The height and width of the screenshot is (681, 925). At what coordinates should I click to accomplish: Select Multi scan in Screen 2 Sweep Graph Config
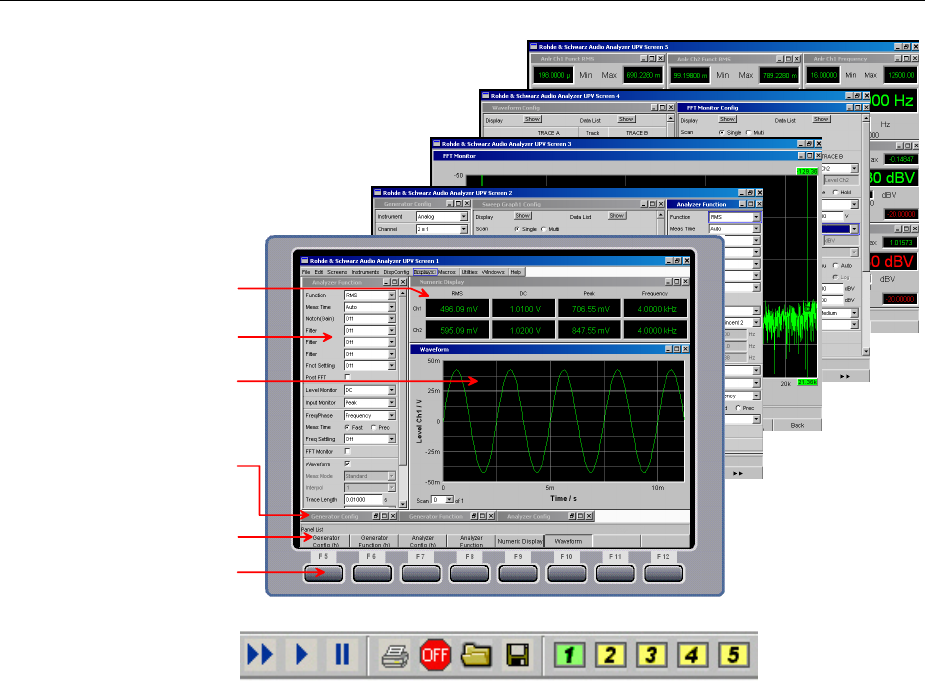pos(544,229)
